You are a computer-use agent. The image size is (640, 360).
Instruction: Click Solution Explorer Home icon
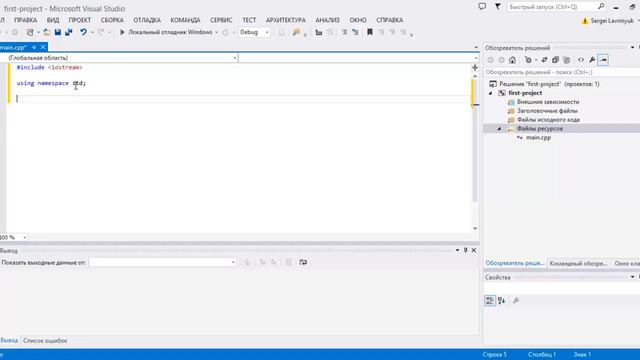pos(512,60)
